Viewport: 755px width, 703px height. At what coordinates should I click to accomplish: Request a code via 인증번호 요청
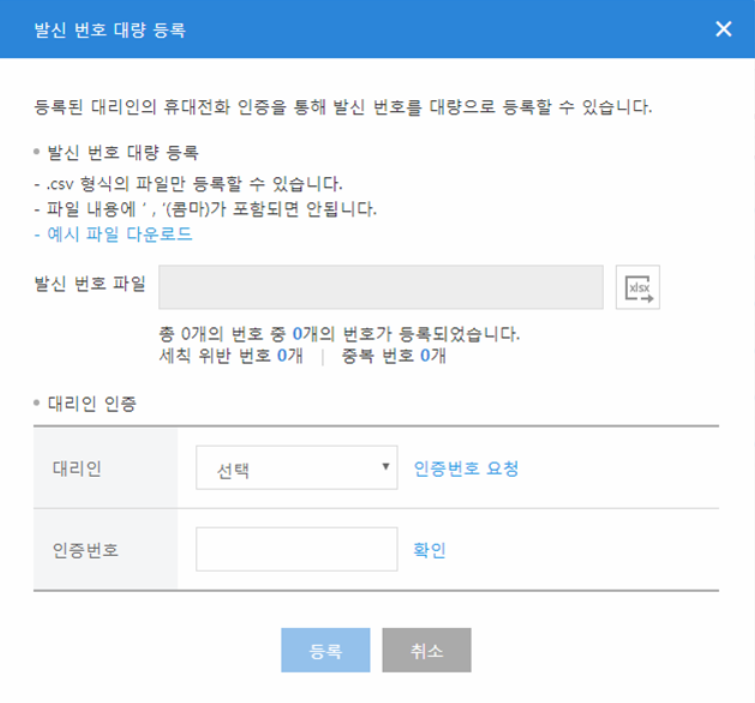pyautogui.click(x=466, y=469)
